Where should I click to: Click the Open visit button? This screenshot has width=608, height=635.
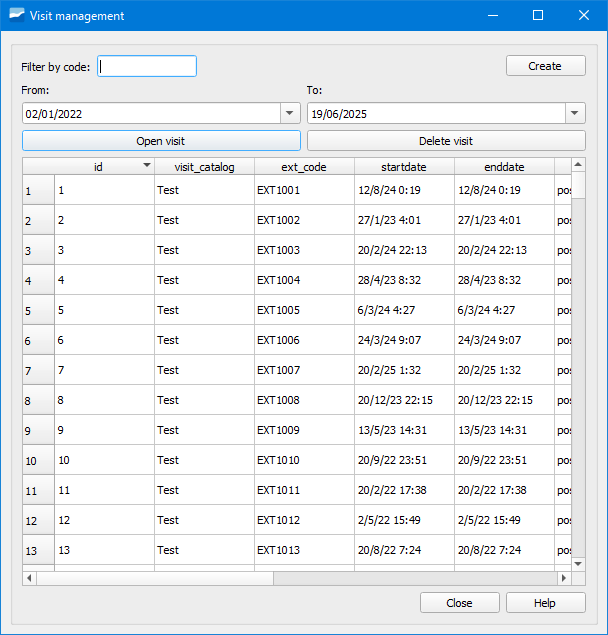click(x=161, y=141)
